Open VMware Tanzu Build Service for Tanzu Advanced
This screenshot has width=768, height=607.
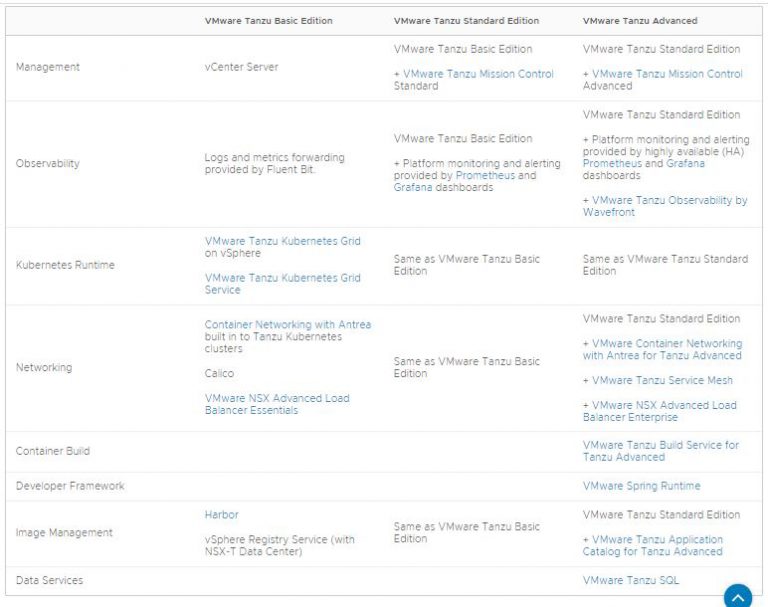pos(661,451)
